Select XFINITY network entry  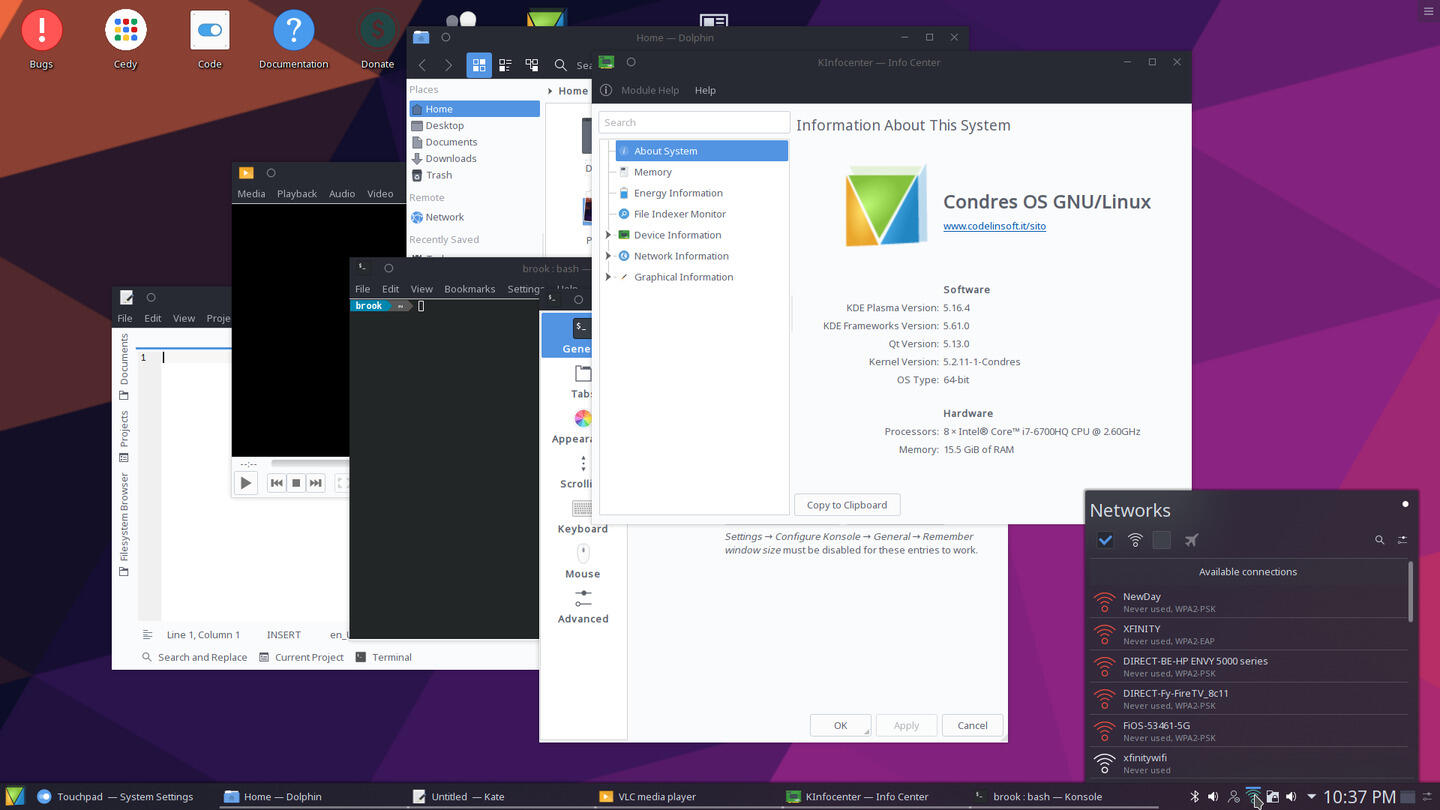click(x=1248, y=634)
